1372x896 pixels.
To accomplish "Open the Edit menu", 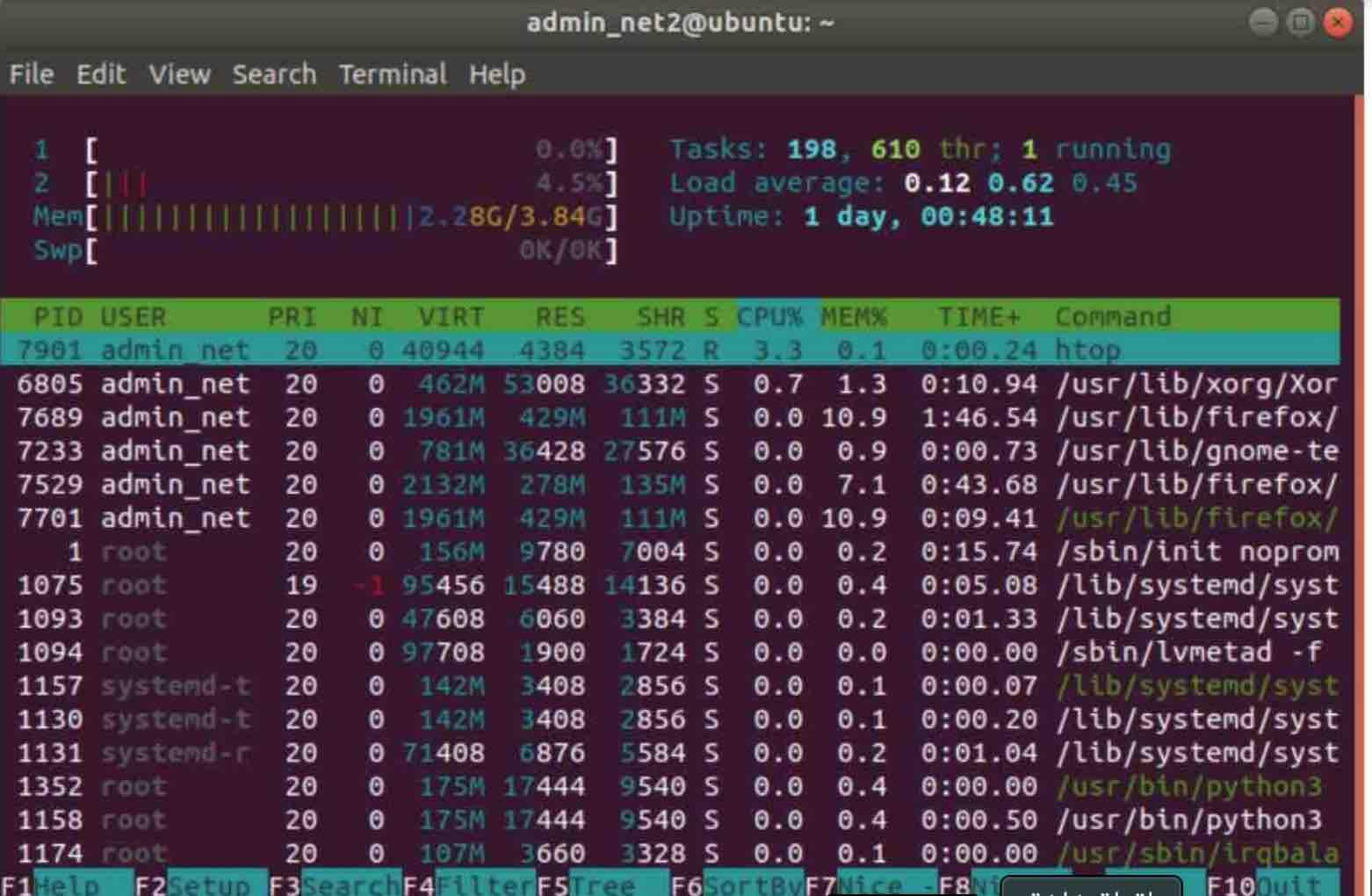I will [x=101, y=75].
